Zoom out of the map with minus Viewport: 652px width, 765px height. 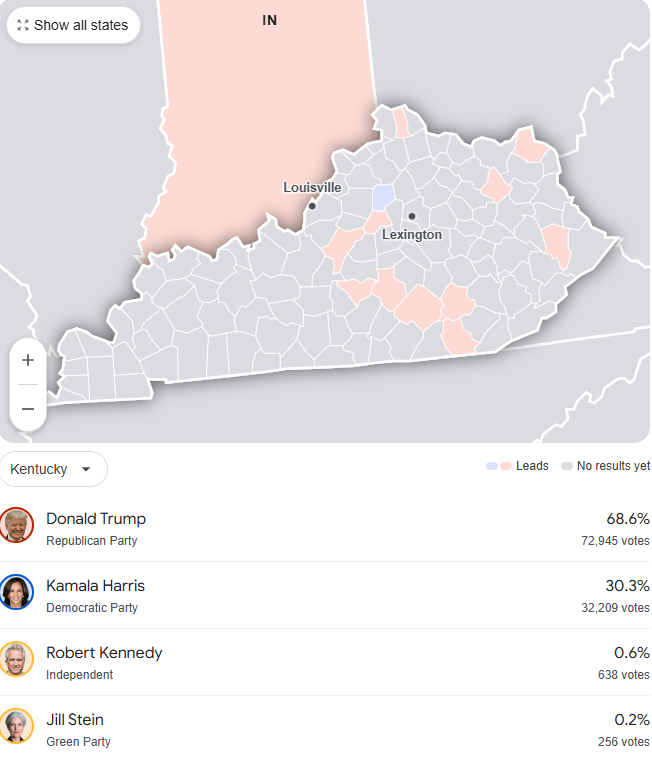28,408
